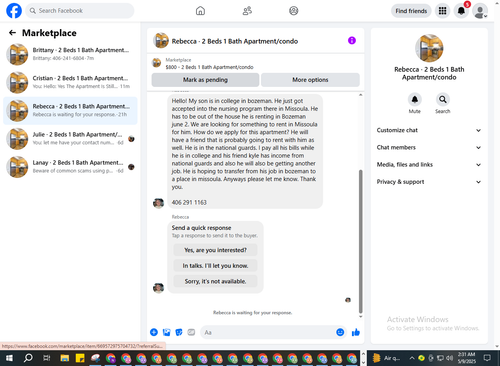The height and width of the screenshot is (366, 500).
Task: Mute the conversation bell icon
Action: [x=415, y=99]
